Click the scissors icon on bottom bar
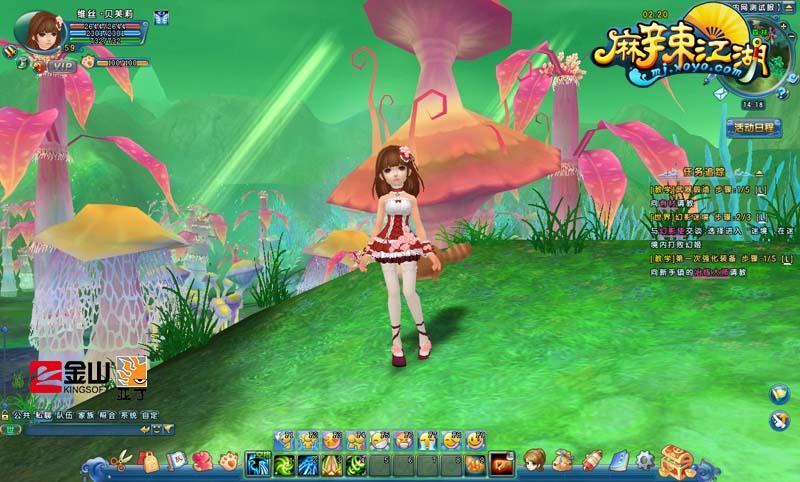Screen dimensions: 800x482 [121, 461]
